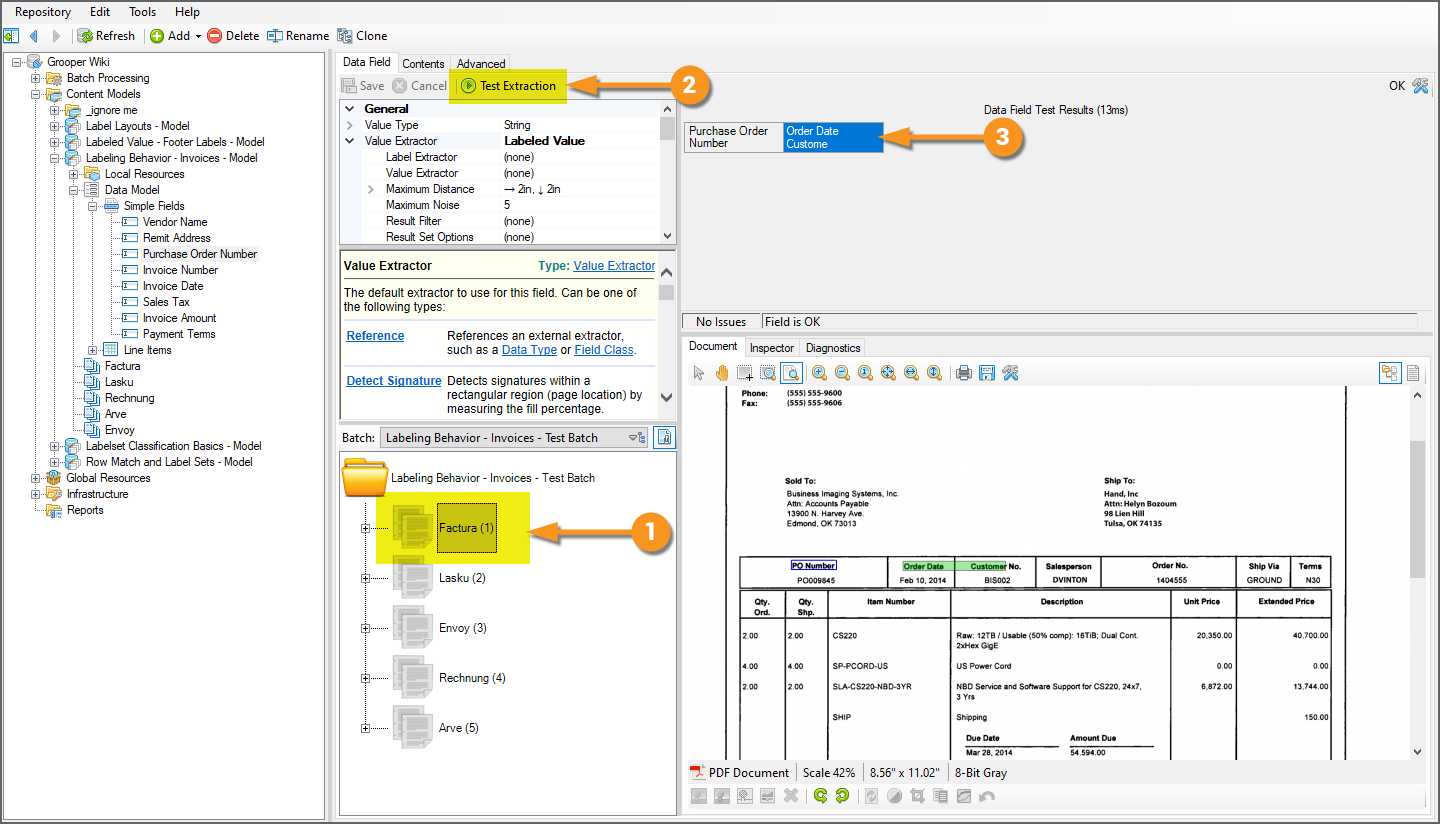Screen dimensions: 1440x824
Task: Click the save image floppy disk icon
Action: [x=987, y=373]
